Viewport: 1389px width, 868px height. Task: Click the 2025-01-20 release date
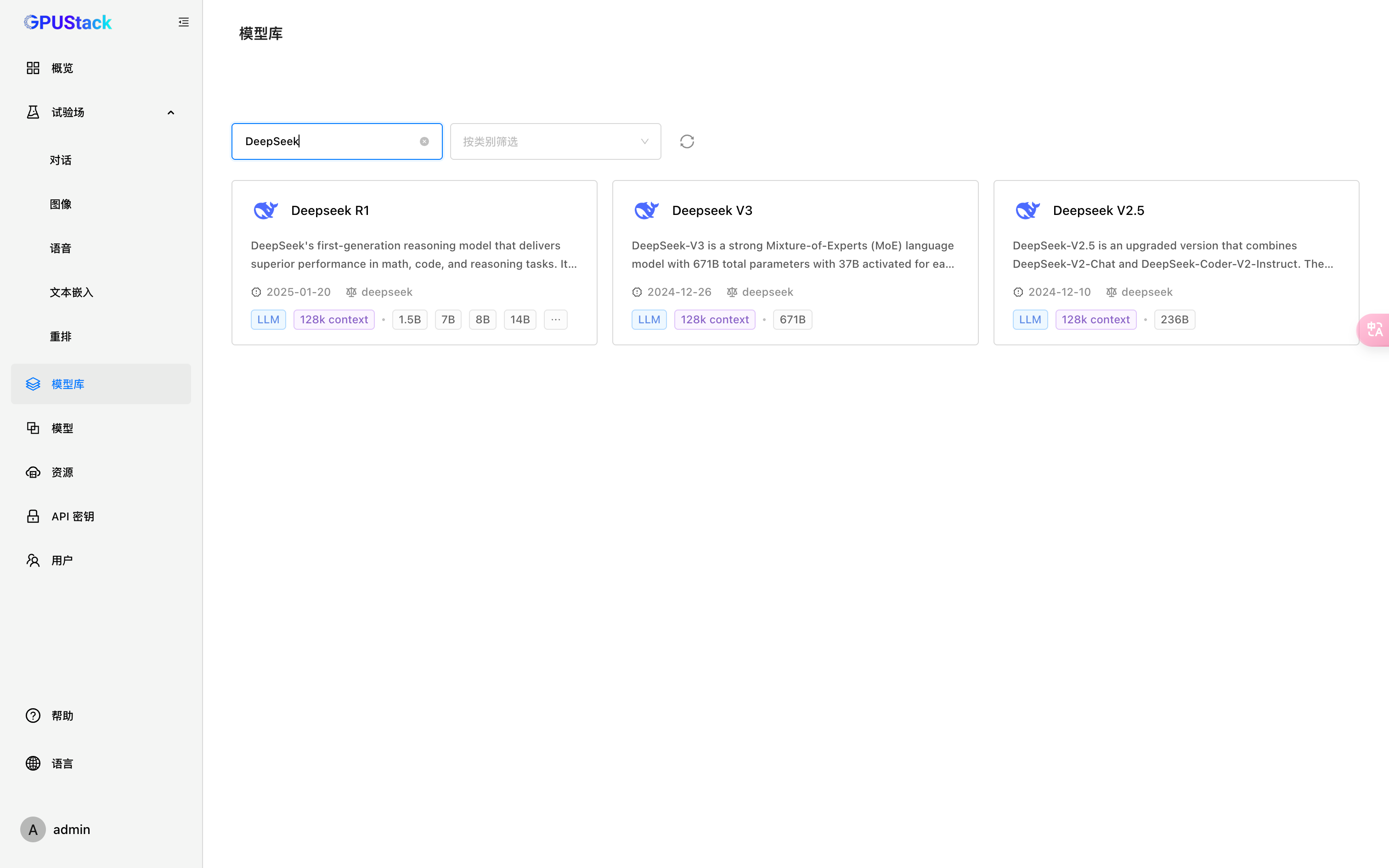299,292
